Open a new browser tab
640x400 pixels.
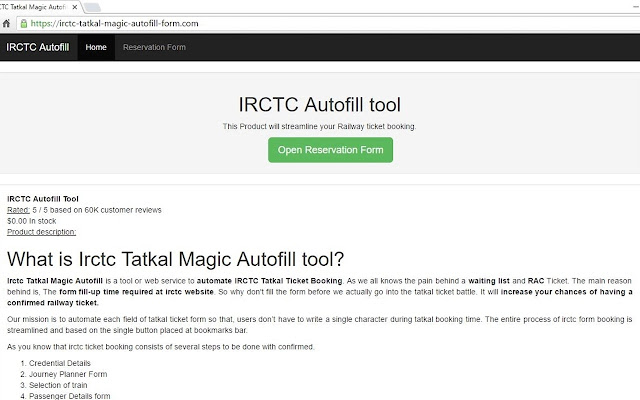point(92,7)
